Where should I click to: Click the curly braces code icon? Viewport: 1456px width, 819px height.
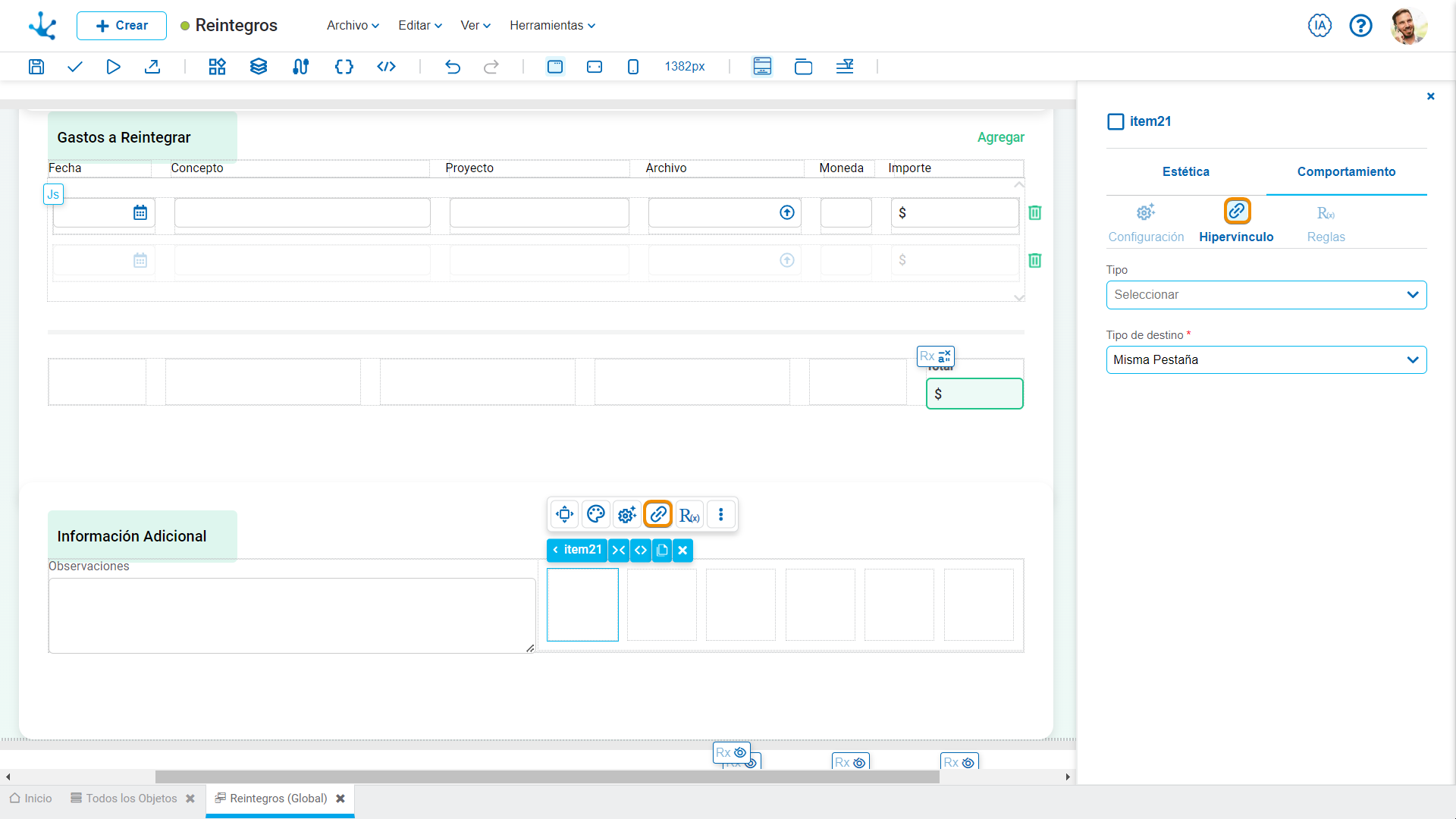(344, 67)
